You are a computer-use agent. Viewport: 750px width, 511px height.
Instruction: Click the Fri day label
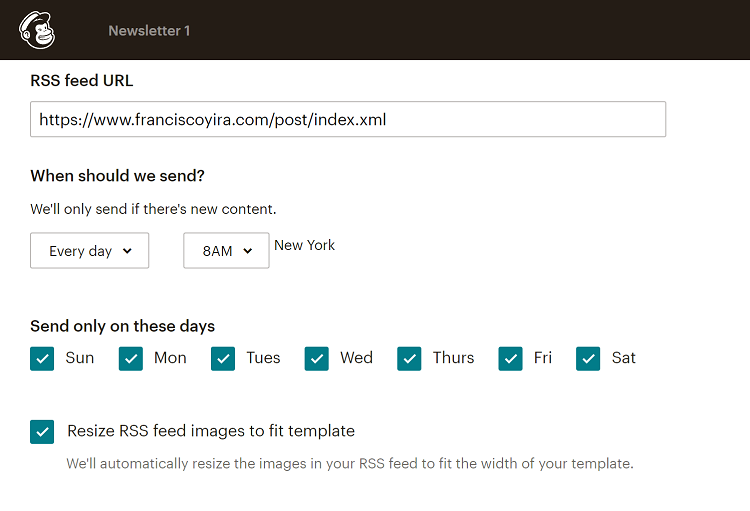(x=543, y=358)
